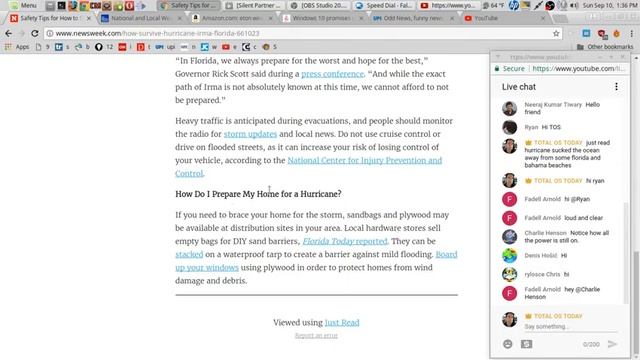The image size is (640, 360).
Task: Reload the Newsweek page
Action: click(x=35, y=33)
